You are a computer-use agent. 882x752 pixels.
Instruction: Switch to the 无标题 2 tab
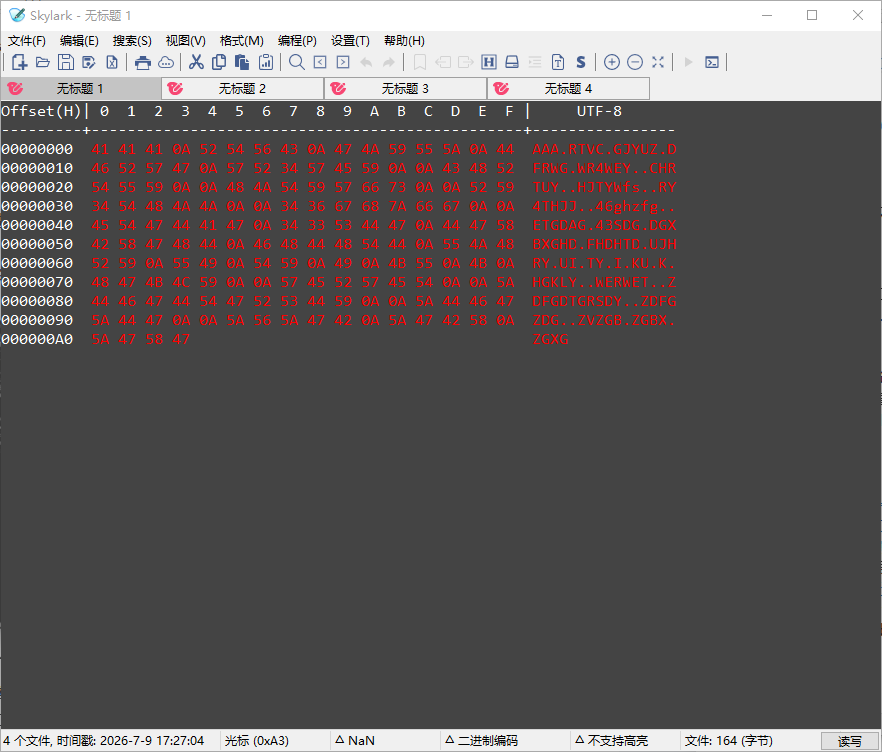242,88
